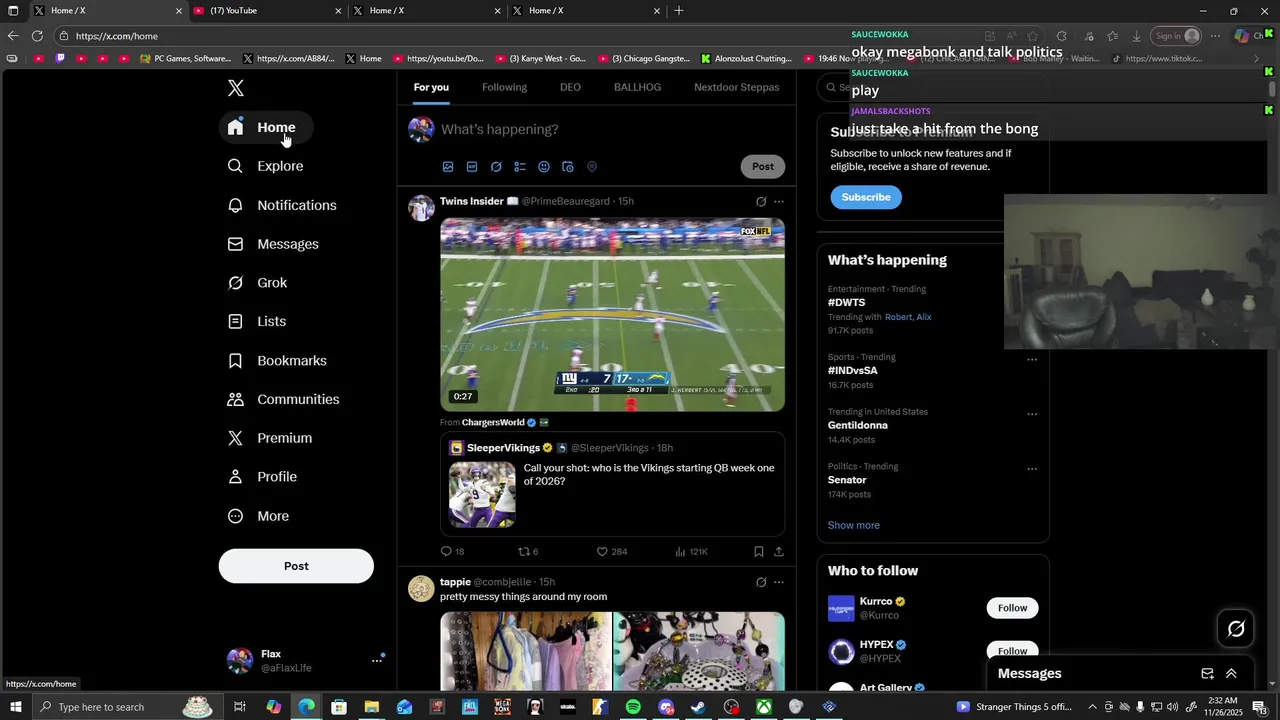Add media image to the new post
This screenshot has width=1280, height=720.
(448, 167)
